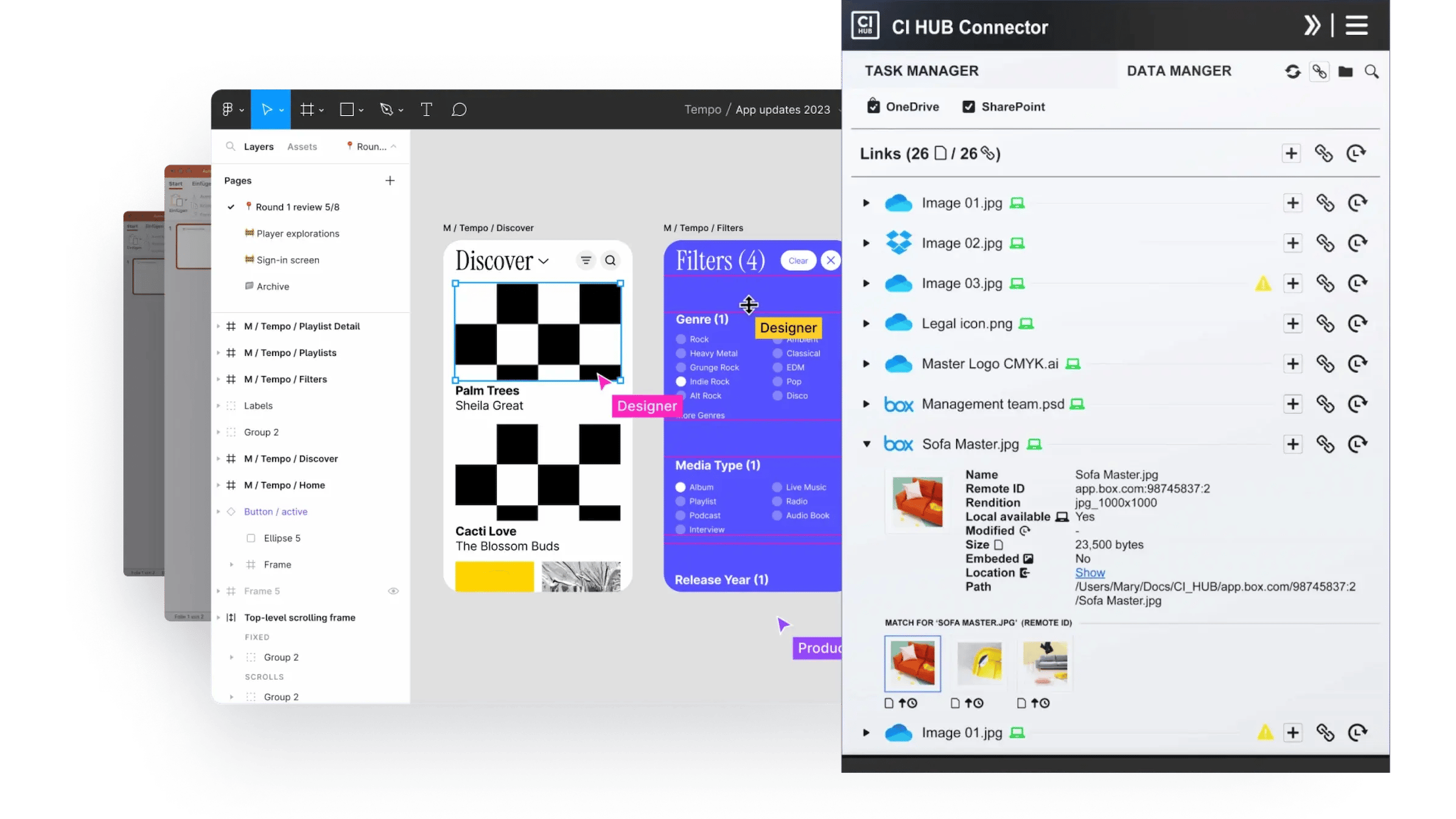Open filter icon in Discover screen
Viewport: 1456px width, 819px height.
(586, 261)
